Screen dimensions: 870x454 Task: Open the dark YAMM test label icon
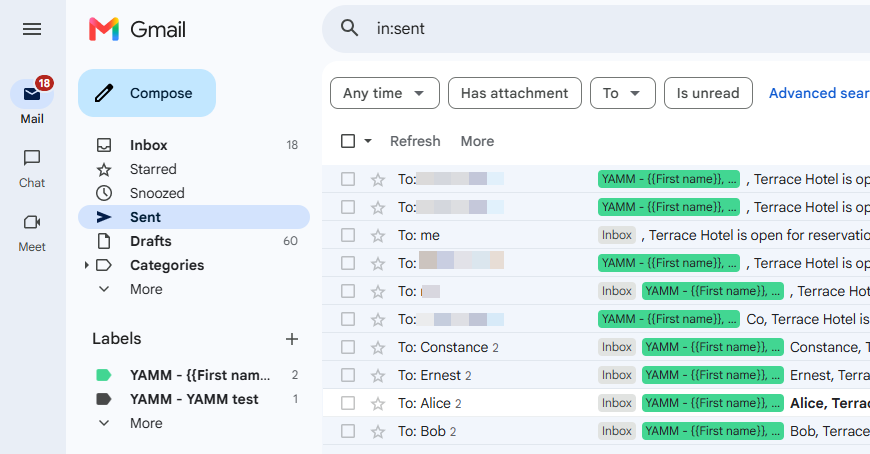tap(104, 399)
